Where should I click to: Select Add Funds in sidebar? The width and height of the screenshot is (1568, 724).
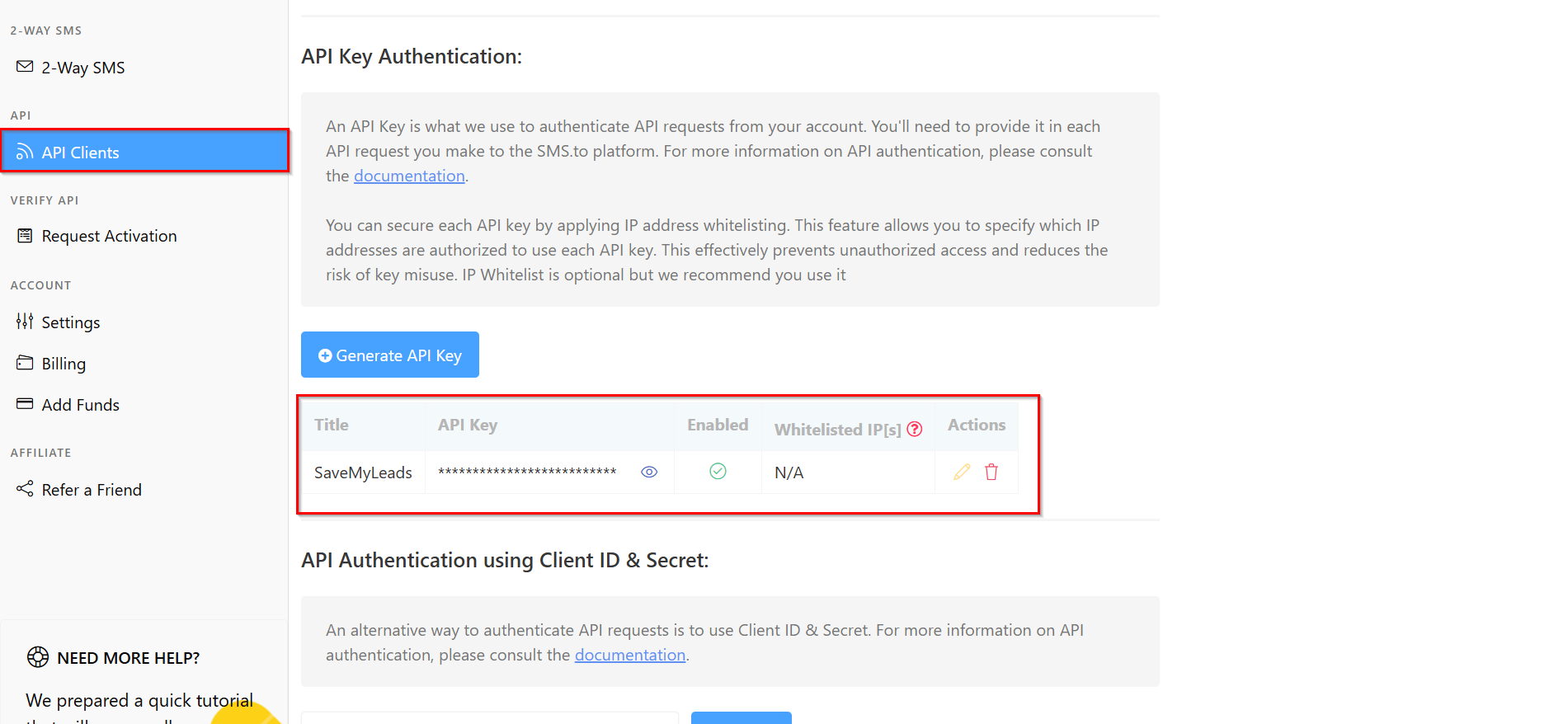[x=80, y=405]
